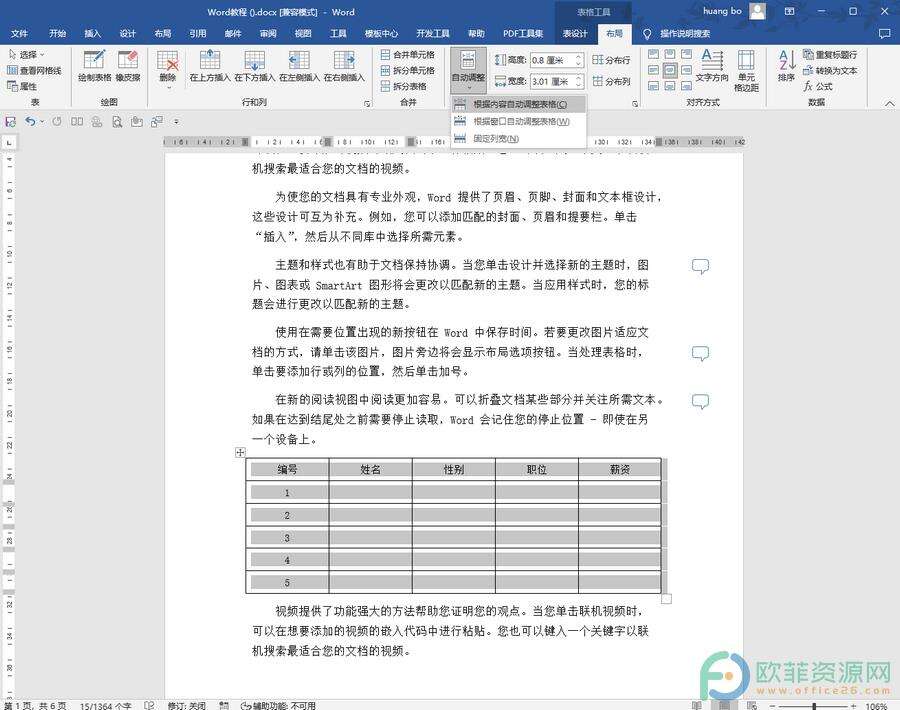Screen dimensions: 900x710
Task: Select bottom-center cell alignment icon
Action: click(x=670, y=86)
